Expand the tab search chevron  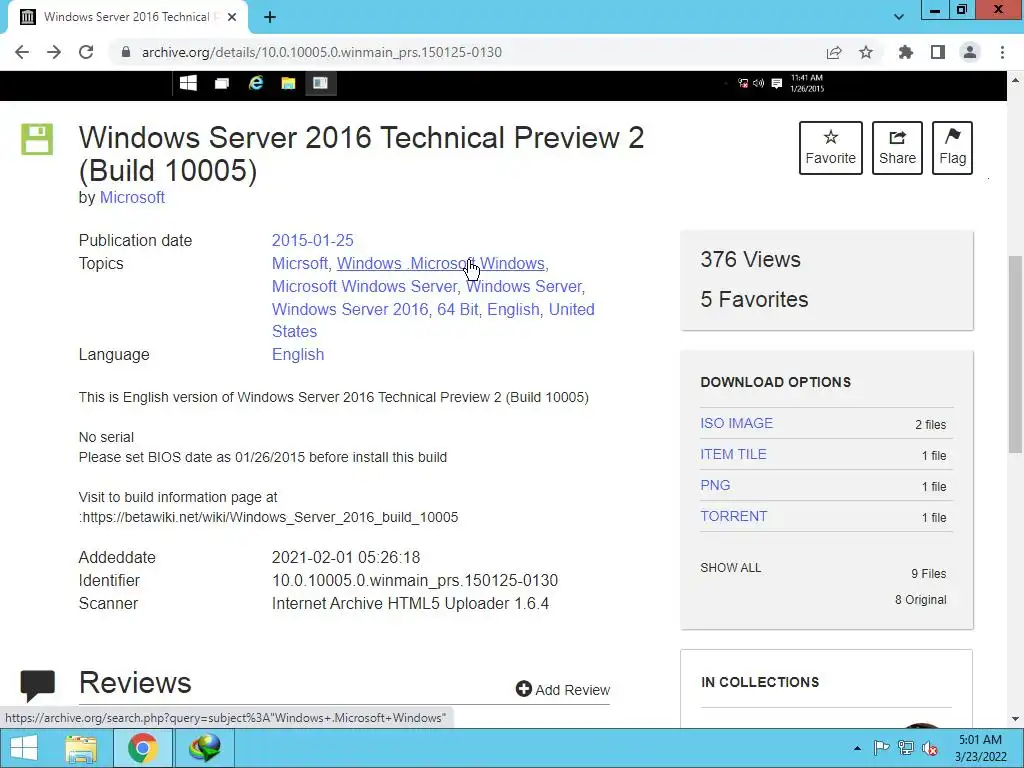point(899,17)
